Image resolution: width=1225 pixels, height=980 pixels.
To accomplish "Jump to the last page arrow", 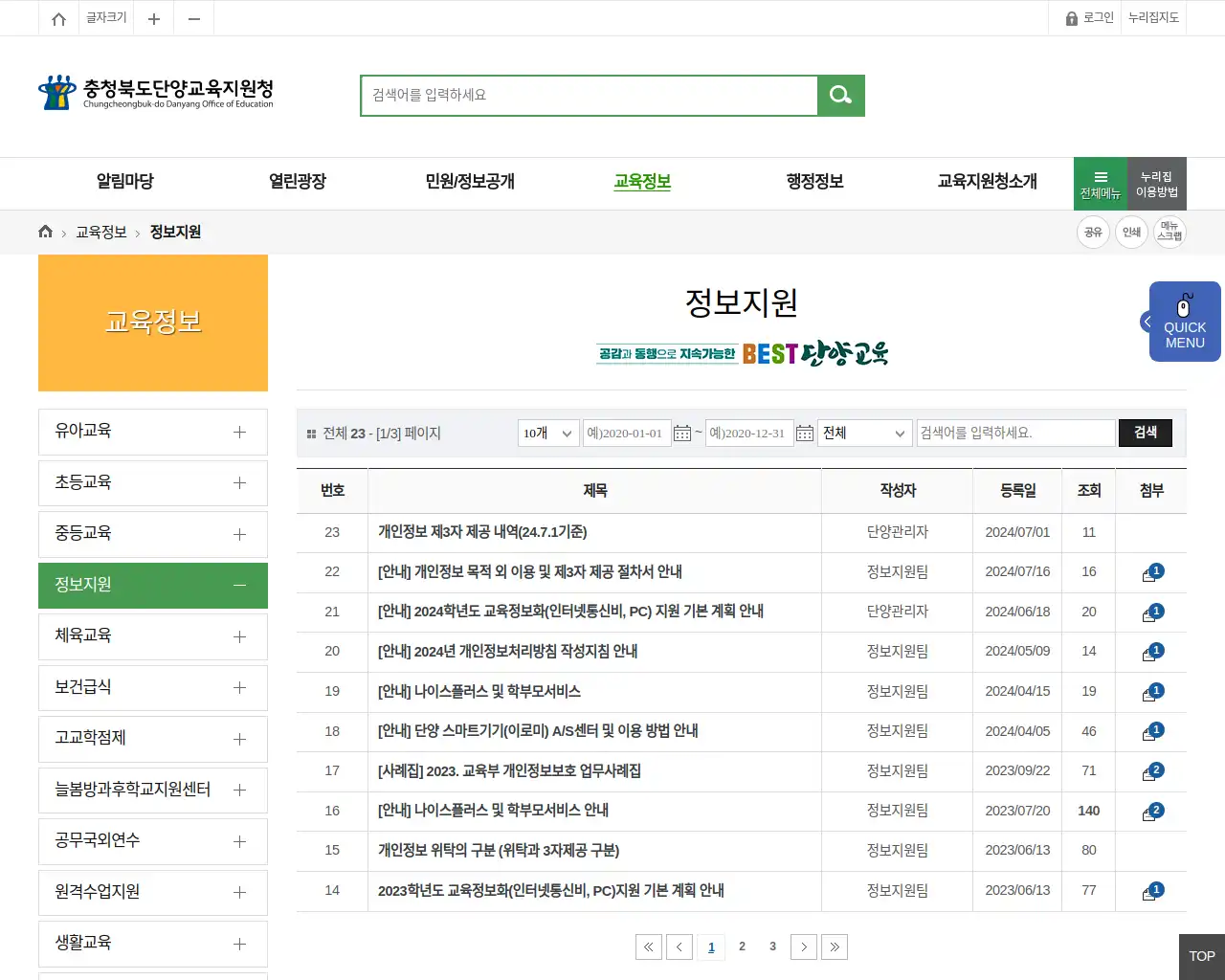I will coord(835,947).
